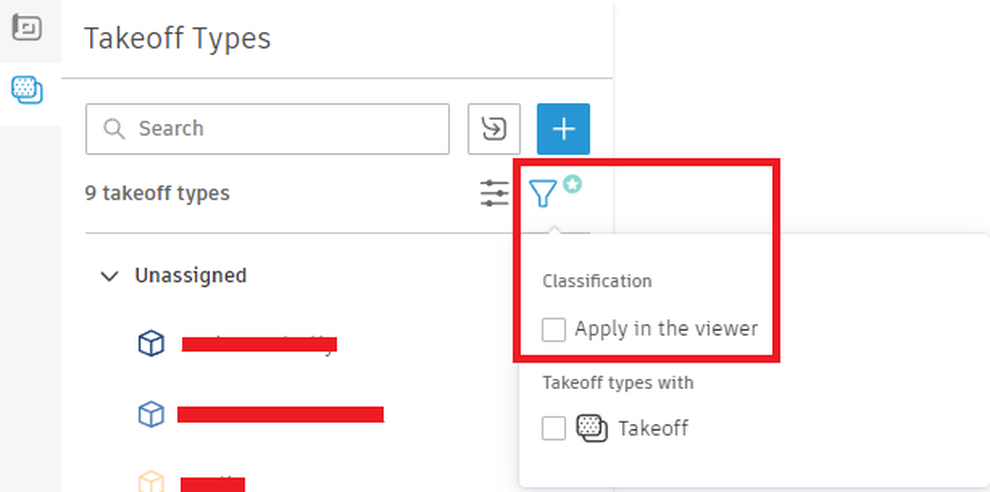Open the first redacted takeoff type item
Image resolution: width=990 pixels, height=492 pixels.
(x=259, y=344)
